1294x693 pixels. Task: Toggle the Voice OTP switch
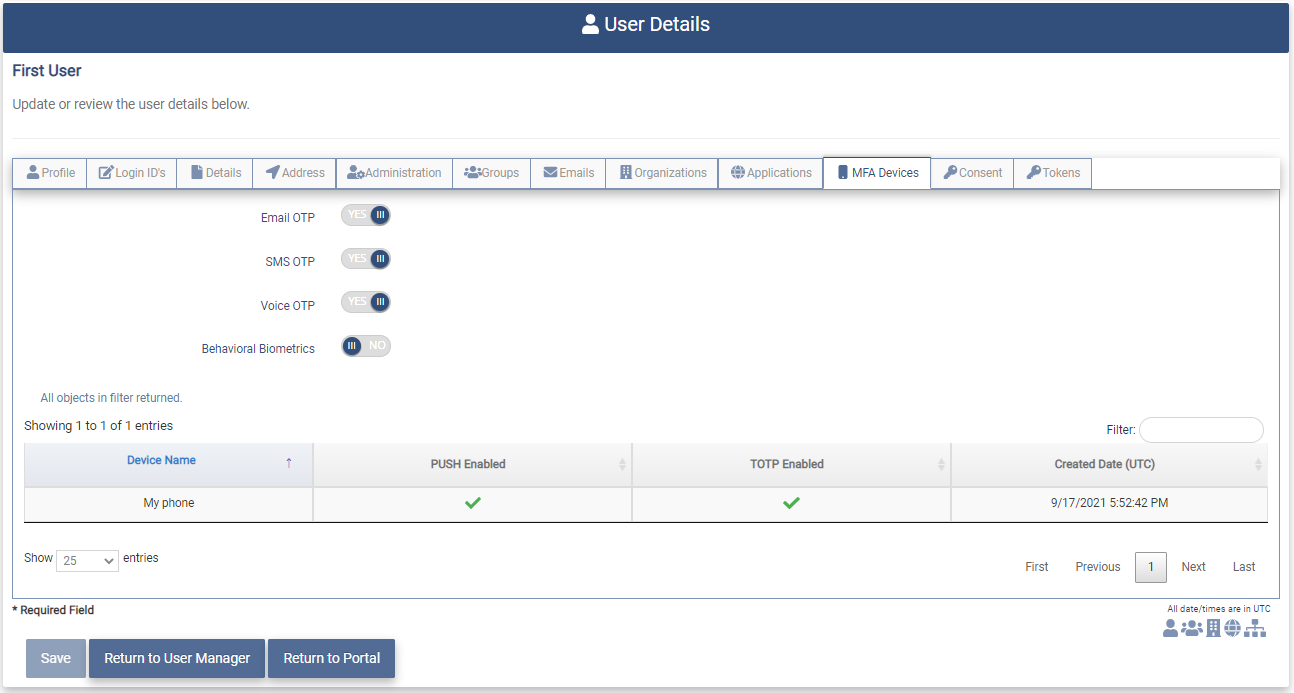pyautogui.click(x=366, y=302)
